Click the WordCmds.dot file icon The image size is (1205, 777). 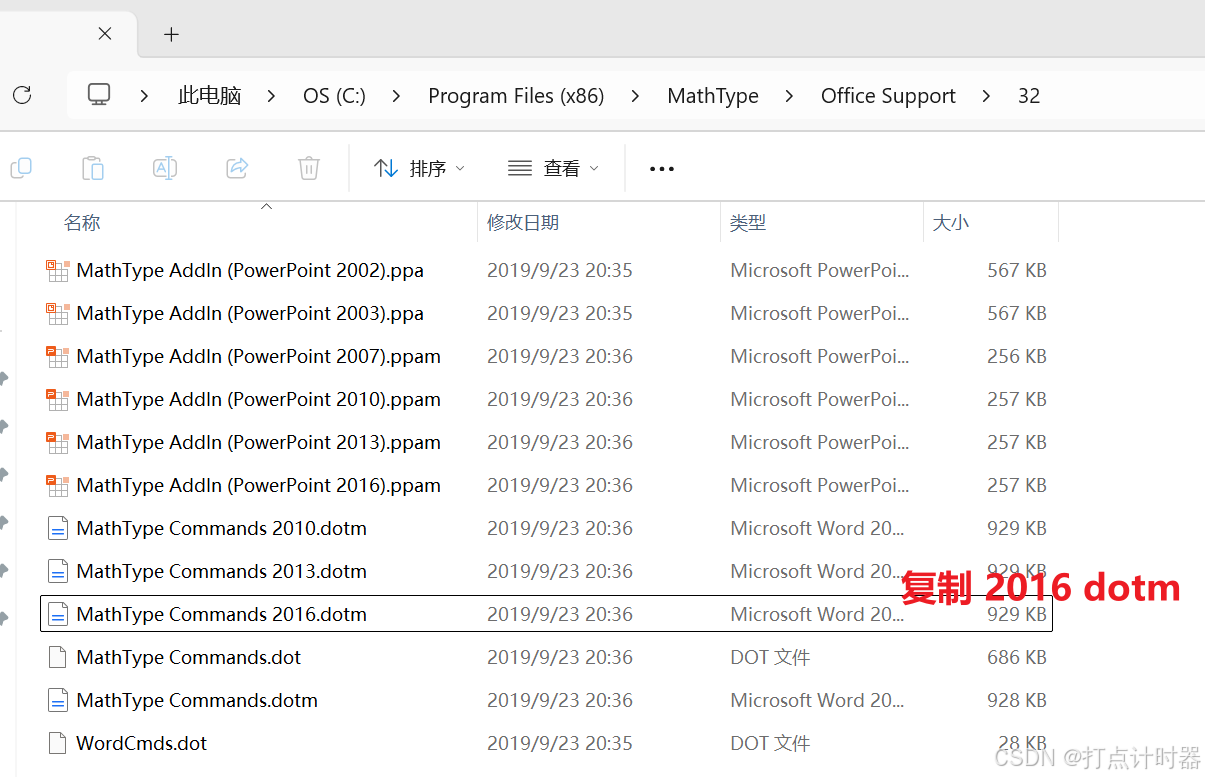coord(58,743)
